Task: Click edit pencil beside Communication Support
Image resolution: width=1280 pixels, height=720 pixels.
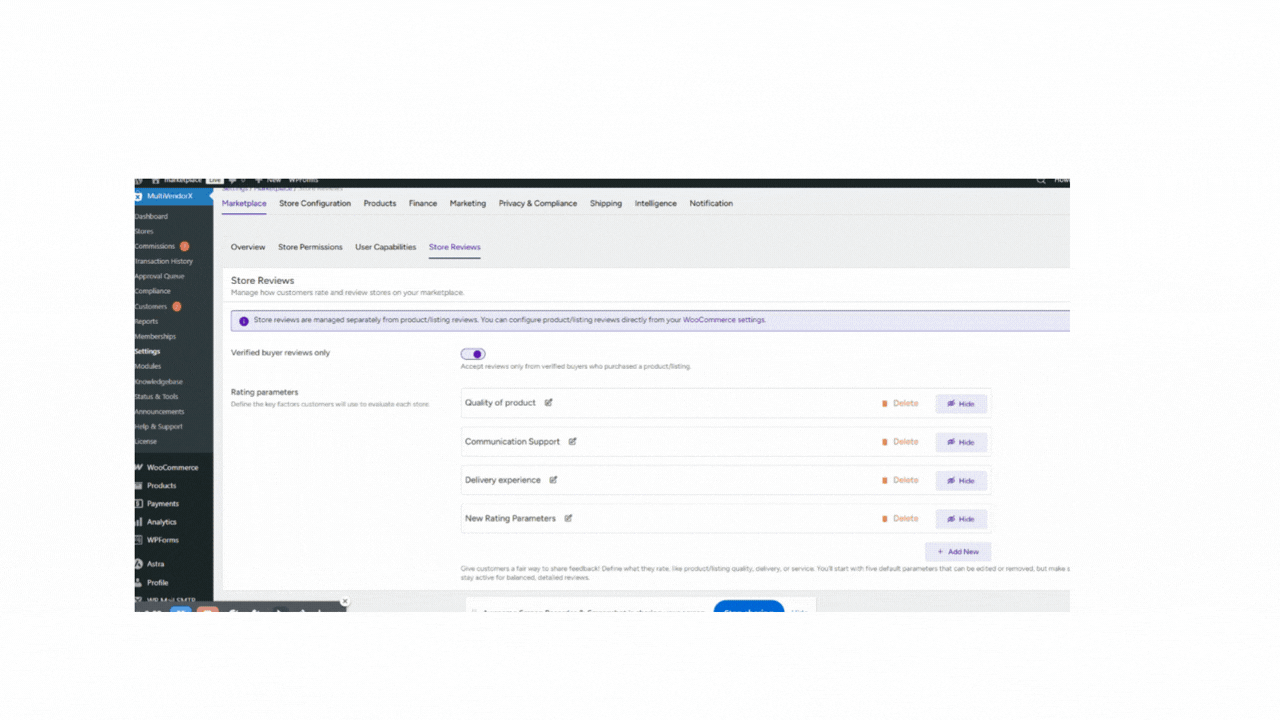Action: pyautogui.click(x=573, y=442)
